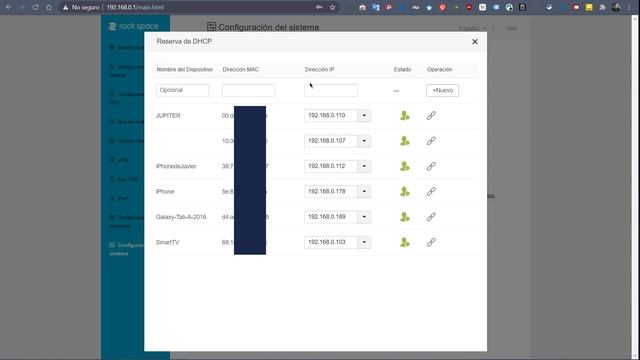Click the 'Configuración del sistema' page heading

tap(269, 27)
